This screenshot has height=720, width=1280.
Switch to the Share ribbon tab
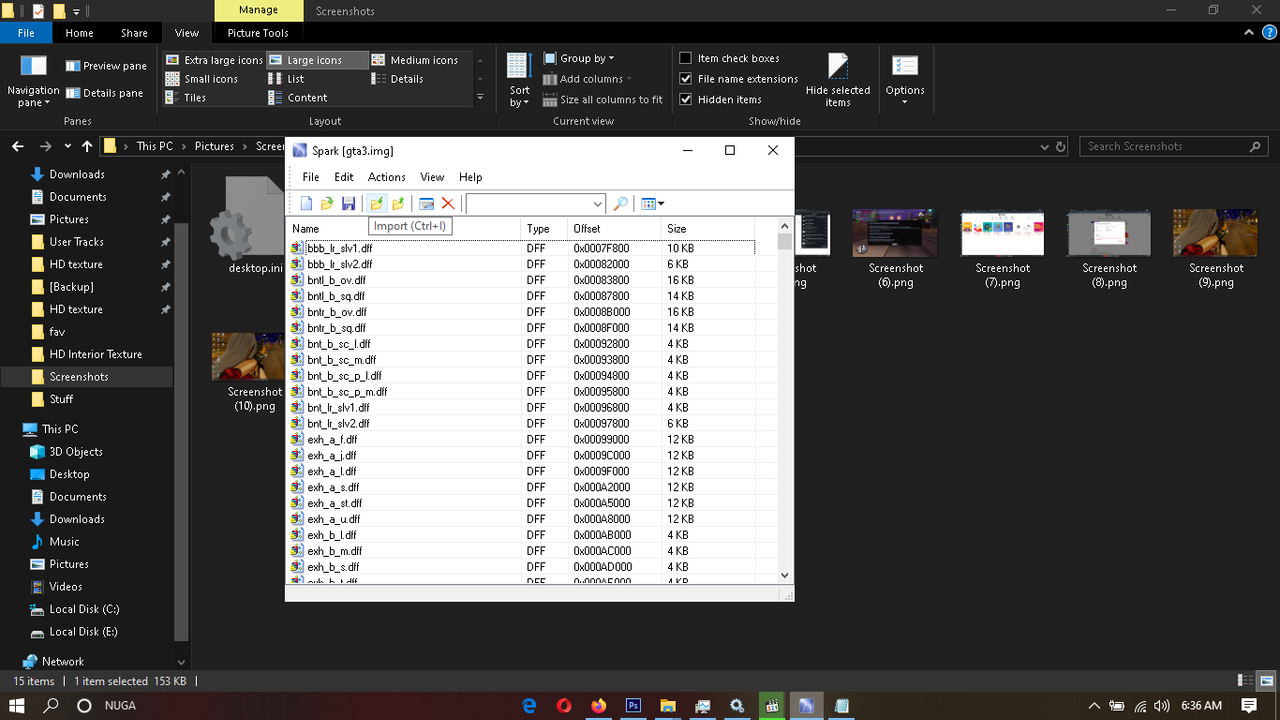coord(134,33)
